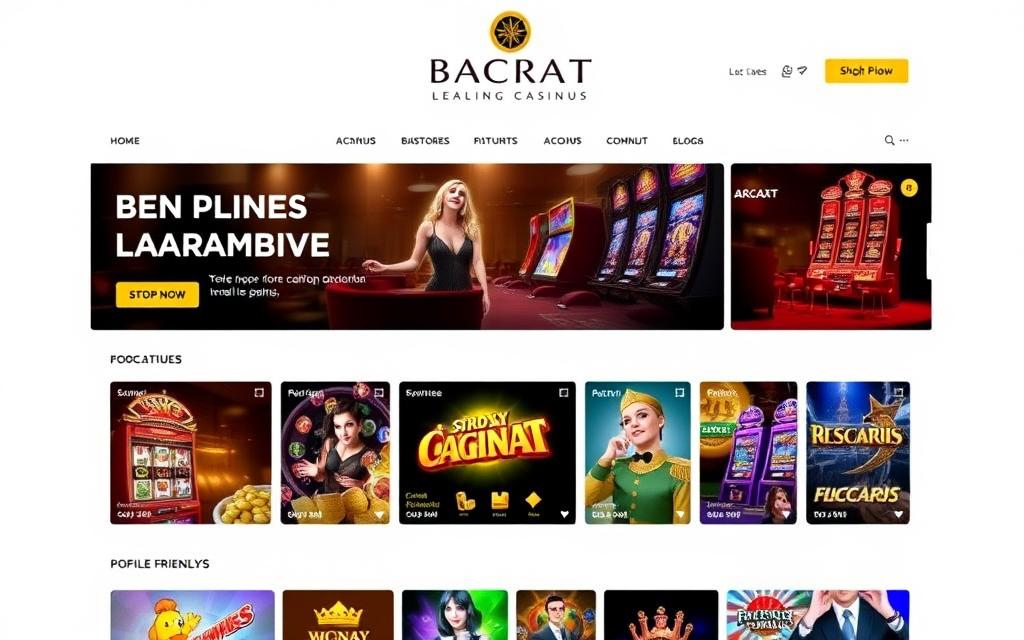
Task: Toggle the square checkbox on the Caginat card
Action: coord(564,392)
